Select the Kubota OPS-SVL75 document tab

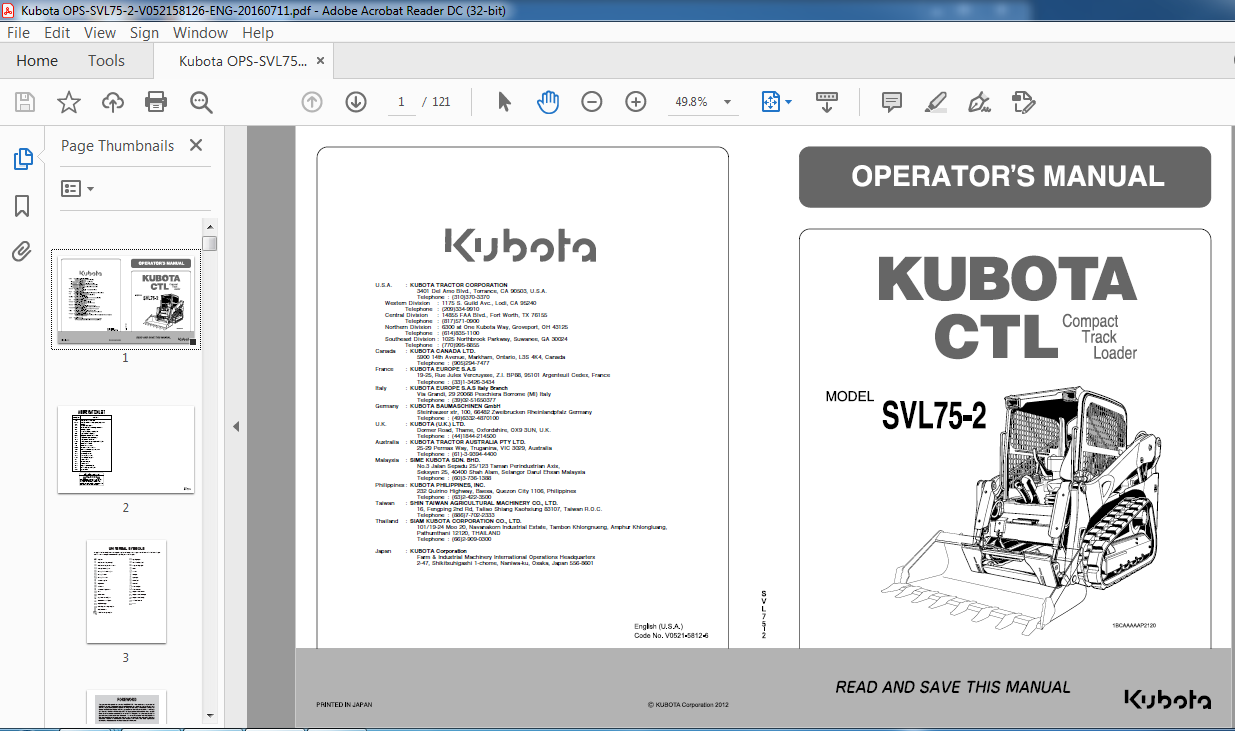point(243,61)
